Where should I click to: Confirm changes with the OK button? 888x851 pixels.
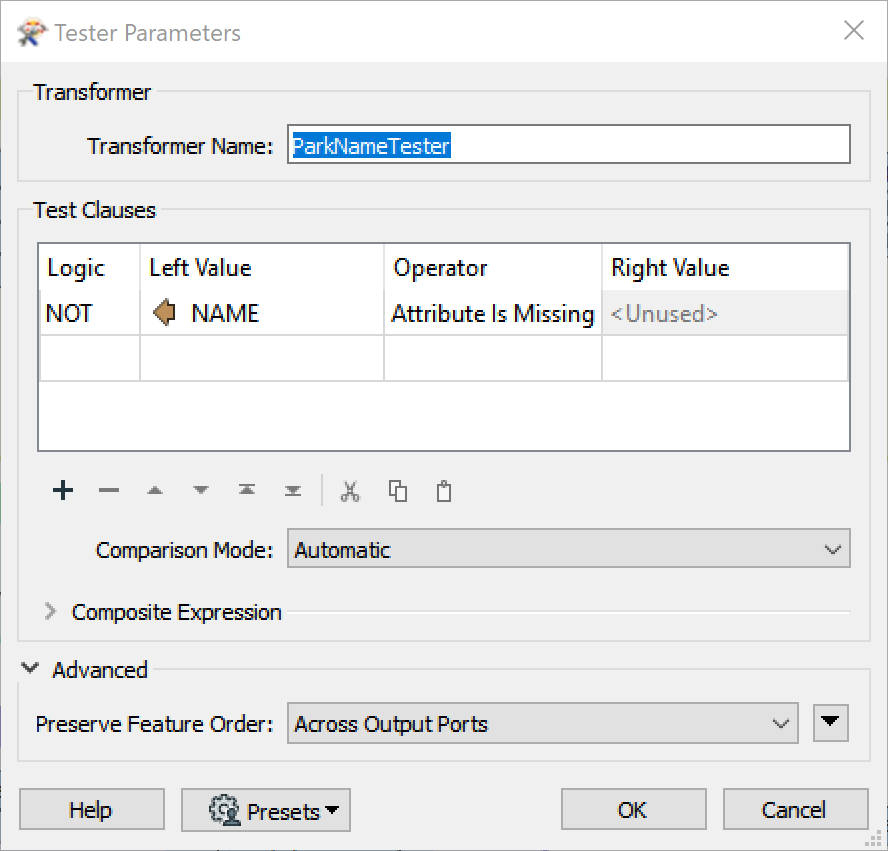(x=633, y=809)
